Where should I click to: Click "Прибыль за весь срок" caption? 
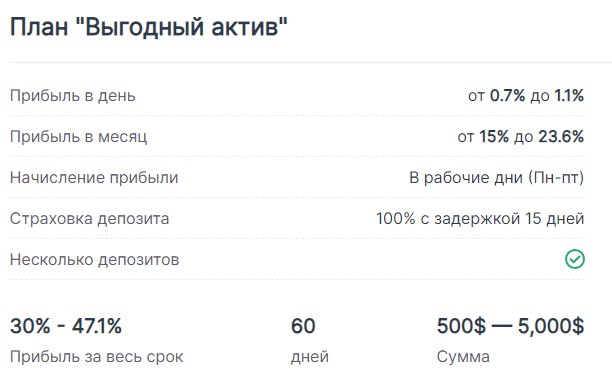coord(96,357)
